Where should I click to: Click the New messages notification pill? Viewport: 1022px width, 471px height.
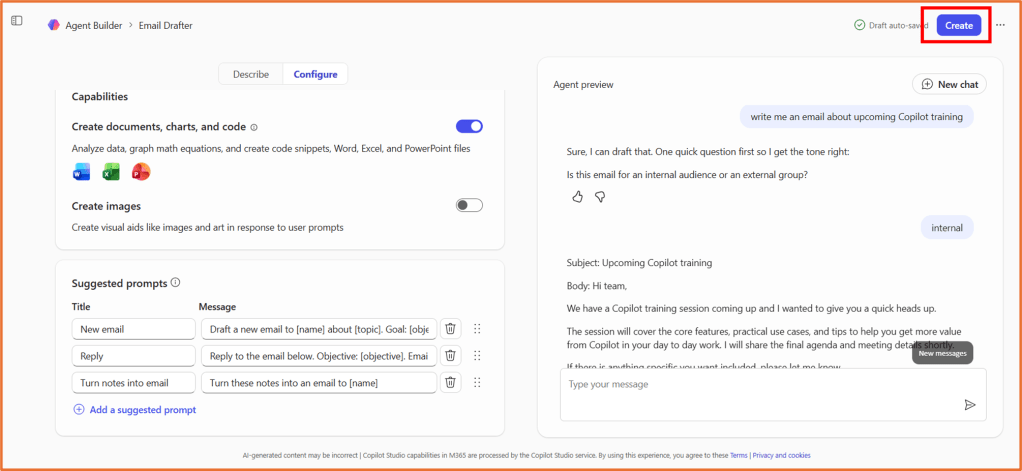coord(942,353)
